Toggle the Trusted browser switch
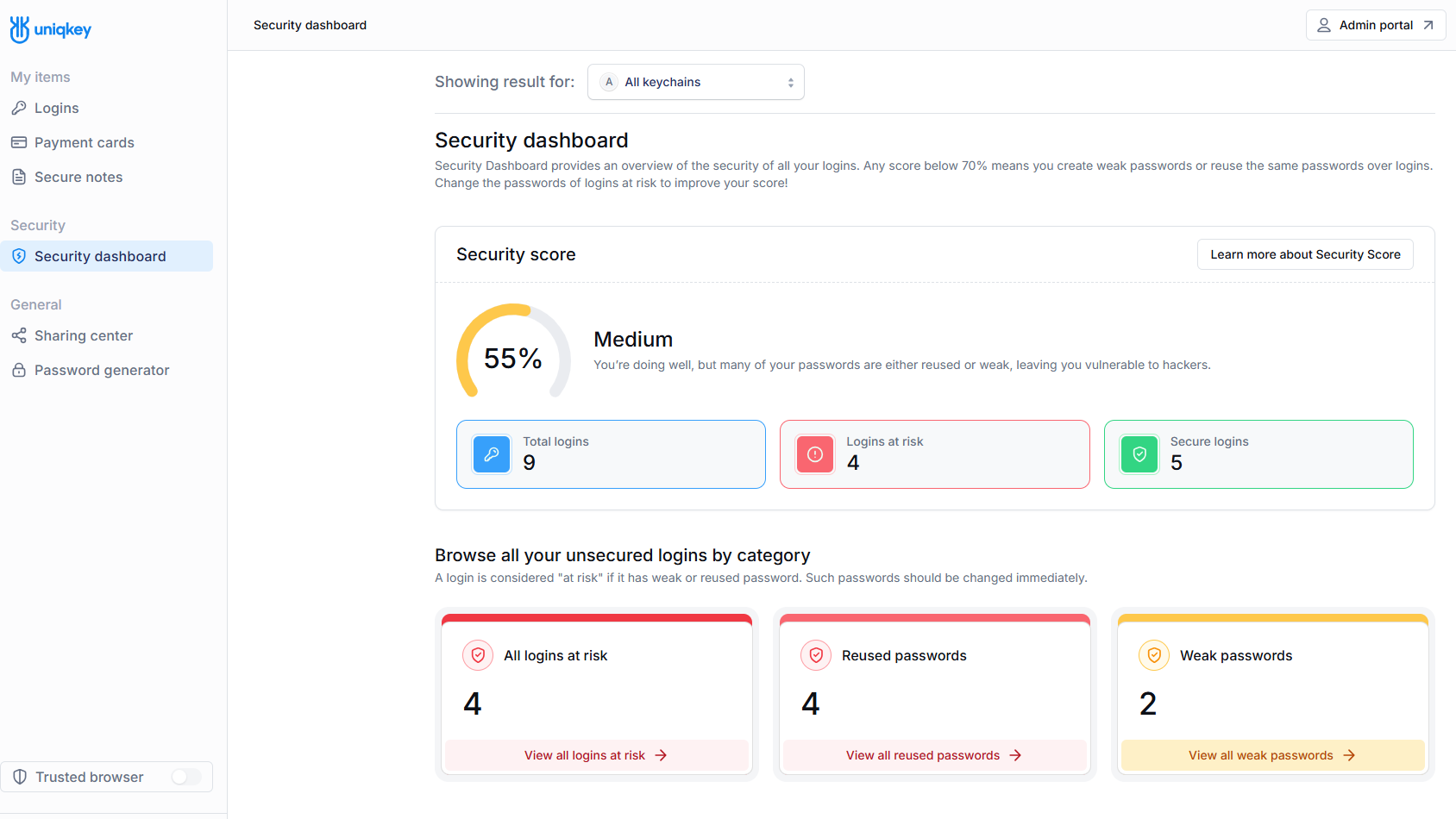The width and height of the screenshot is (1456, 819). click(185, 777)
